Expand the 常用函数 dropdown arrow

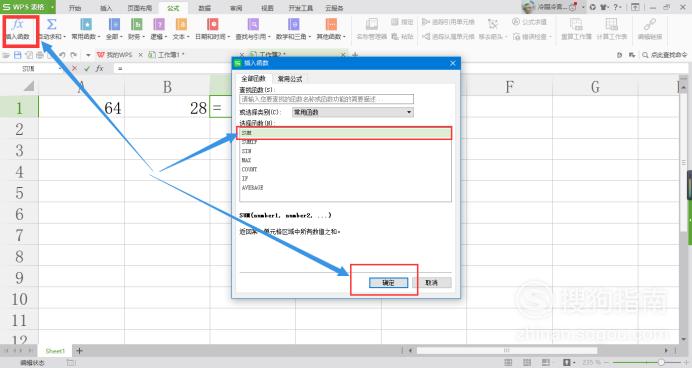pyautogui.click(x=99, y=37)
